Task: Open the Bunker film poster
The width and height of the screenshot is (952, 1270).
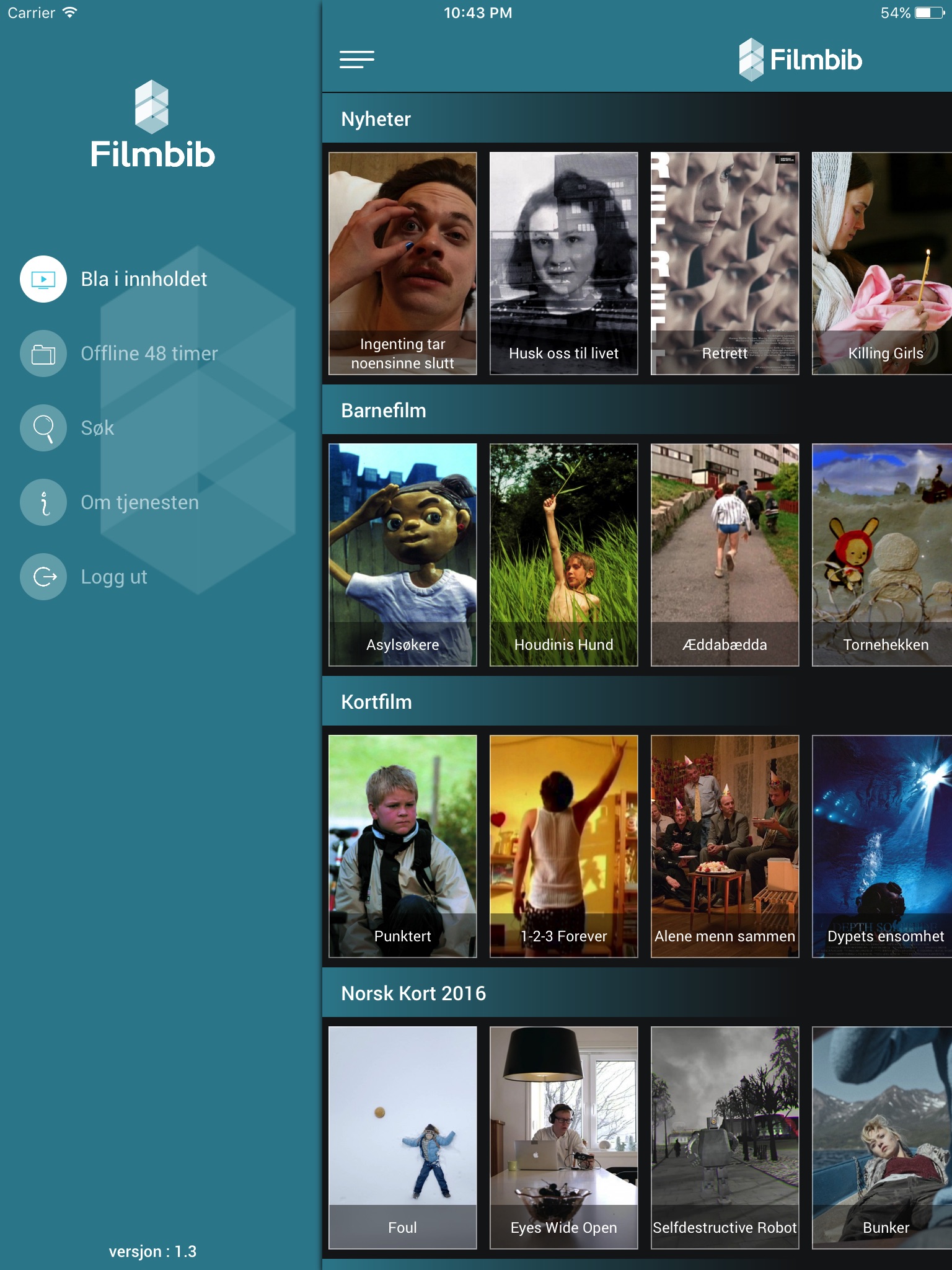Action: [882, 1138]
